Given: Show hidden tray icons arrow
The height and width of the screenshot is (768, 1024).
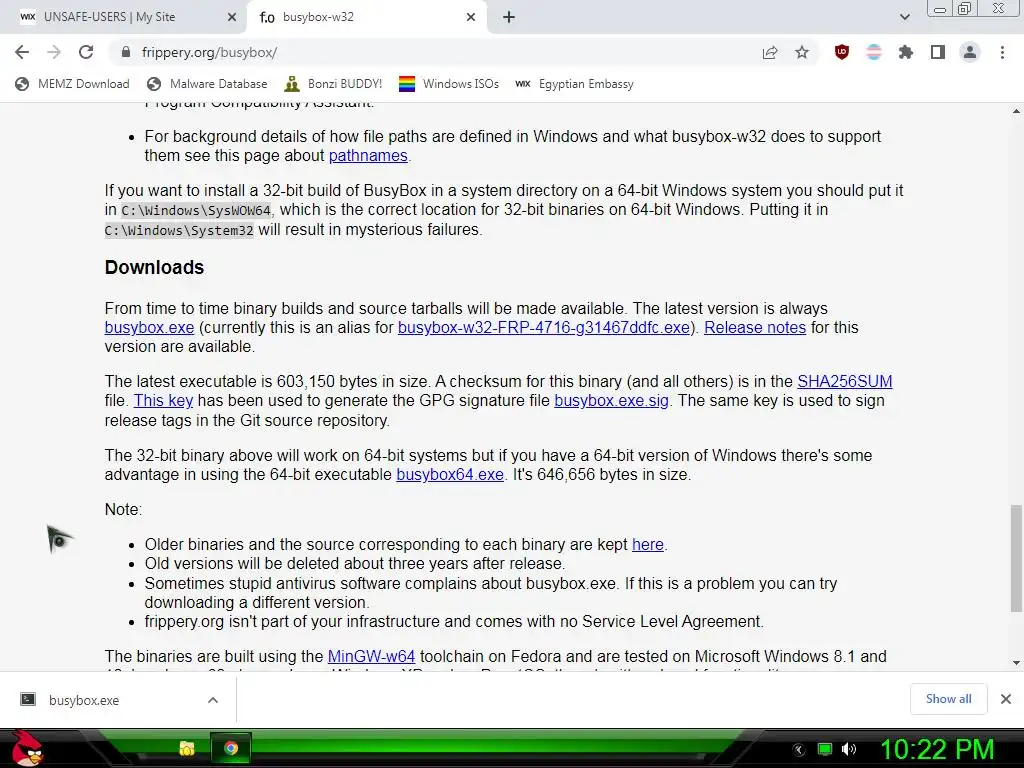Looking at the screenshot, I should [799, 750].
